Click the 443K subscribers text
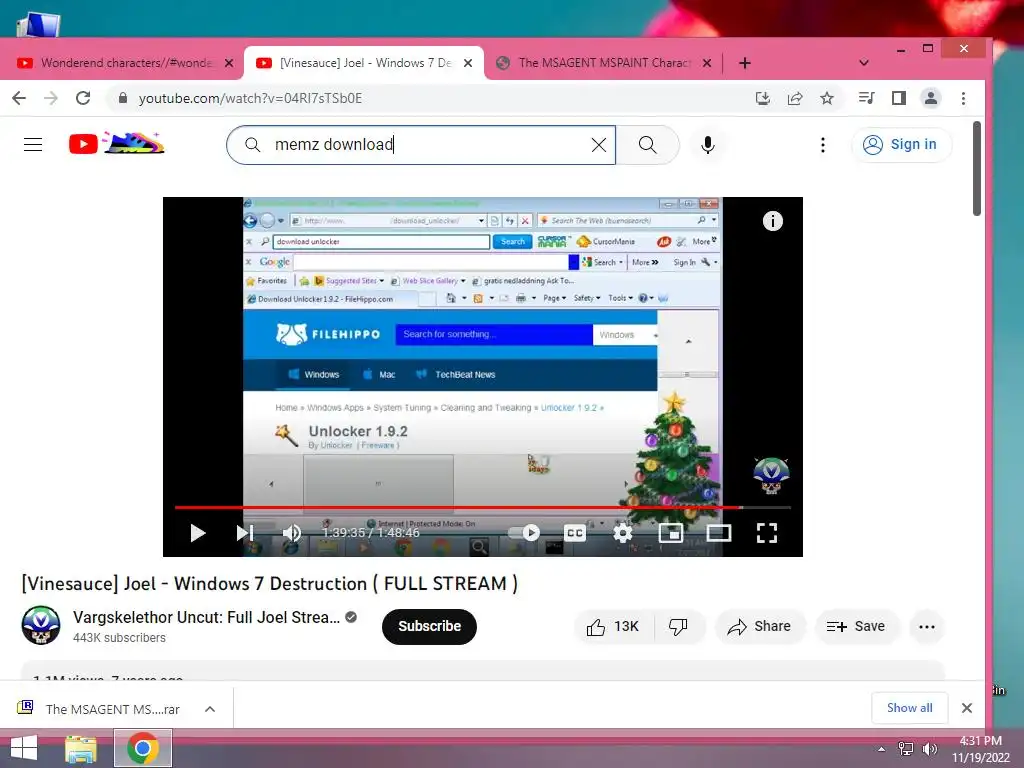Screen dimensions: 1024x768 [x=119, y=637]
